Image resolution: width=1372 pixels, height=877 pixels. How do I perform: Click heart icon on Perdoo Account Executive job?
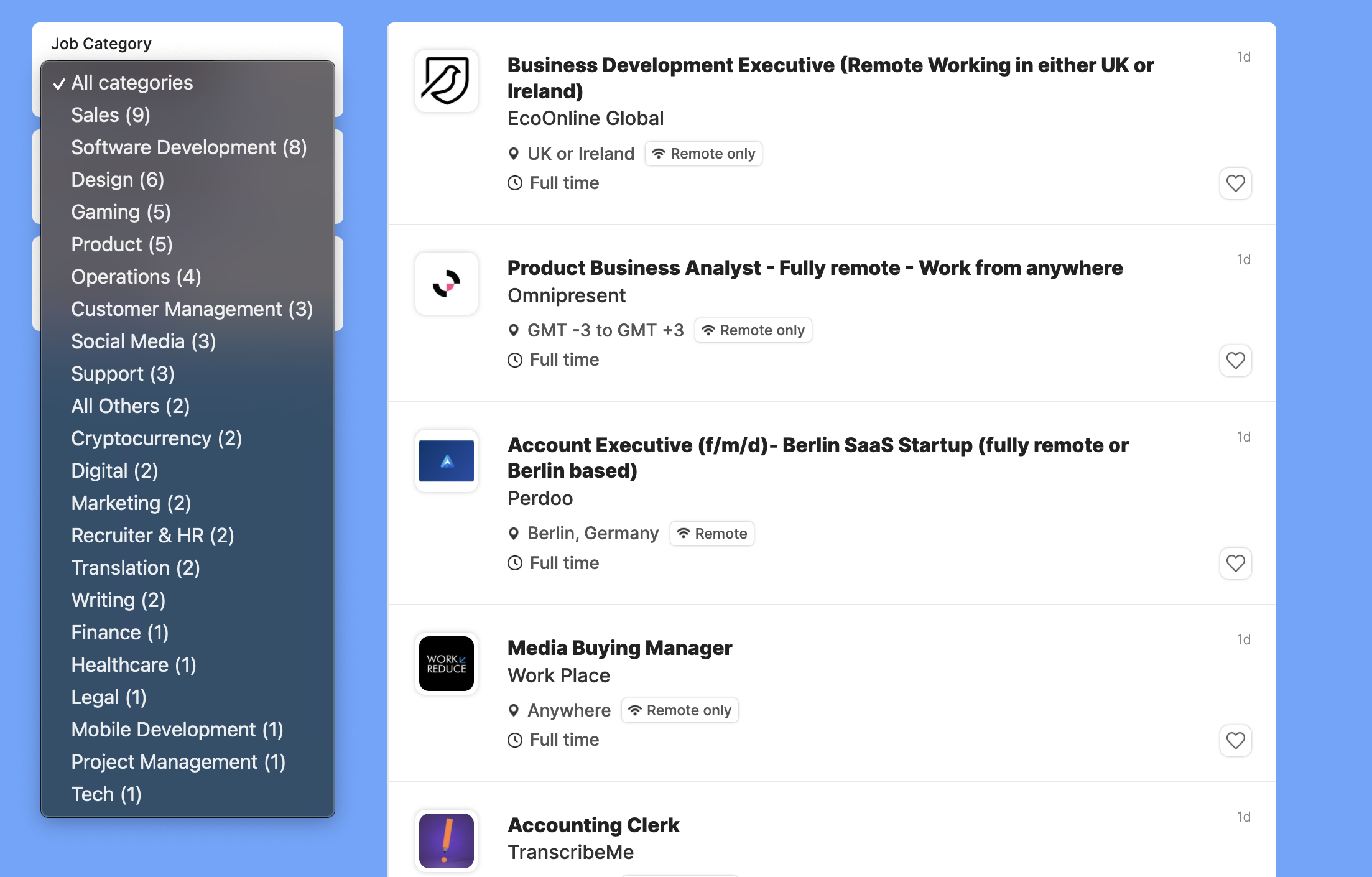click(x=1235, y=564)
